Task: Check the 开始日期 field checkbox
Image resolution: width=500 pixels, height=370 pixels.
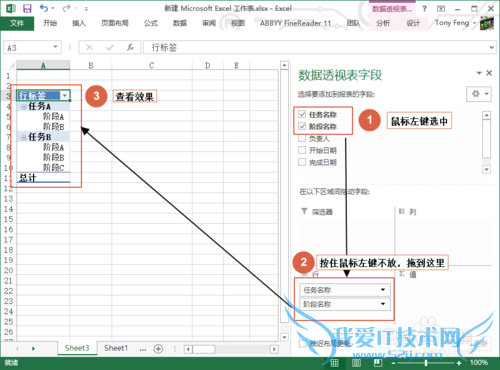Action: click(302, 150)
